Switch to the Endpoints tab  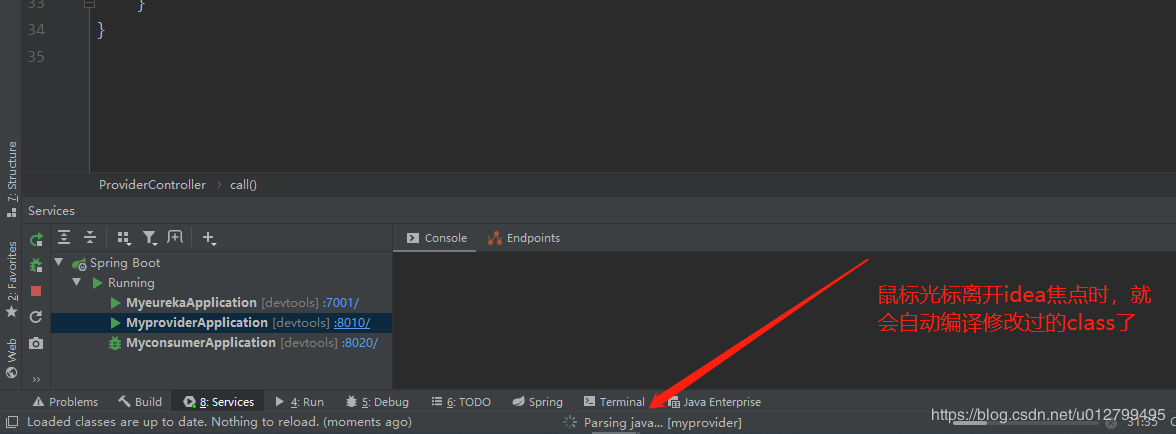(x=524, y=238)
